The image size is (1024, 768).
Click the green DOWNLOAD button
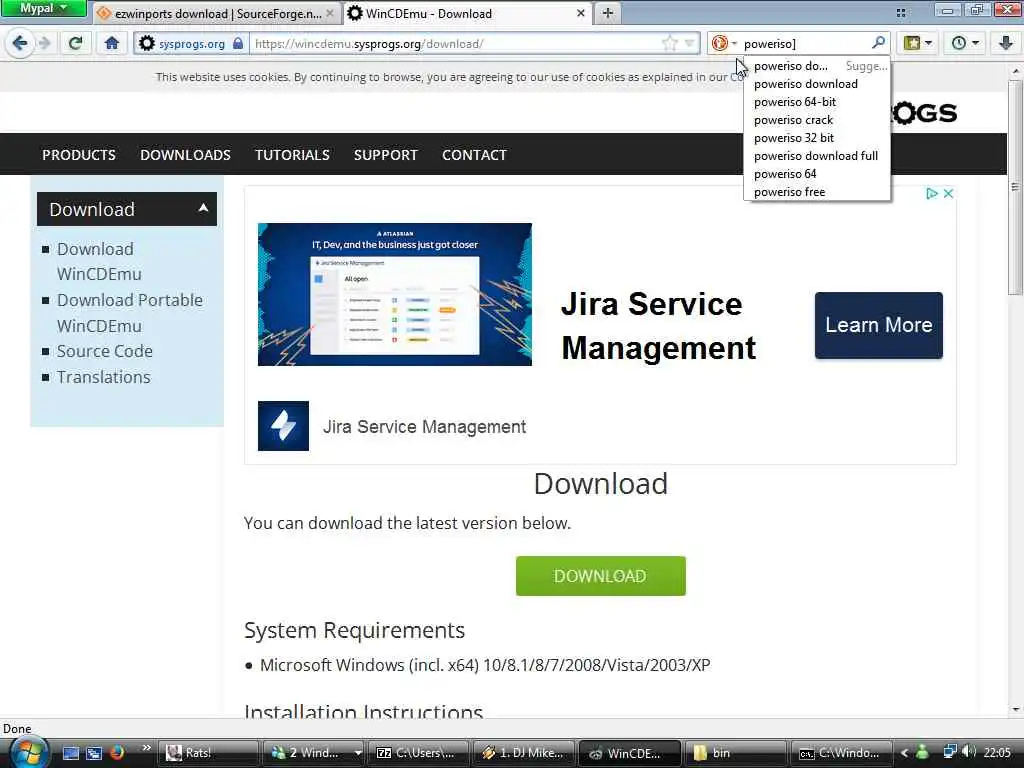pyautogui.click(x=600, y=575)
